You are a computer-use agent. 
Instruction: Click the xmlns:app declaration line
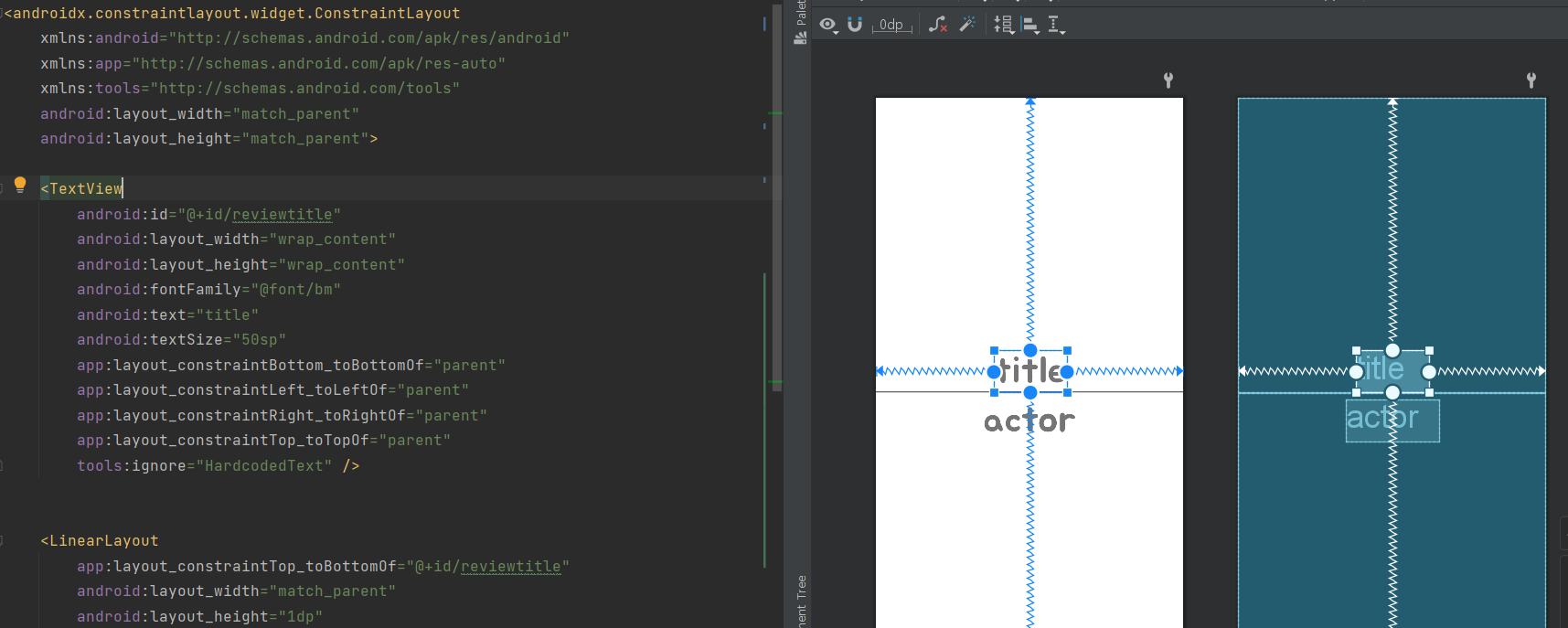pos(272,63)
